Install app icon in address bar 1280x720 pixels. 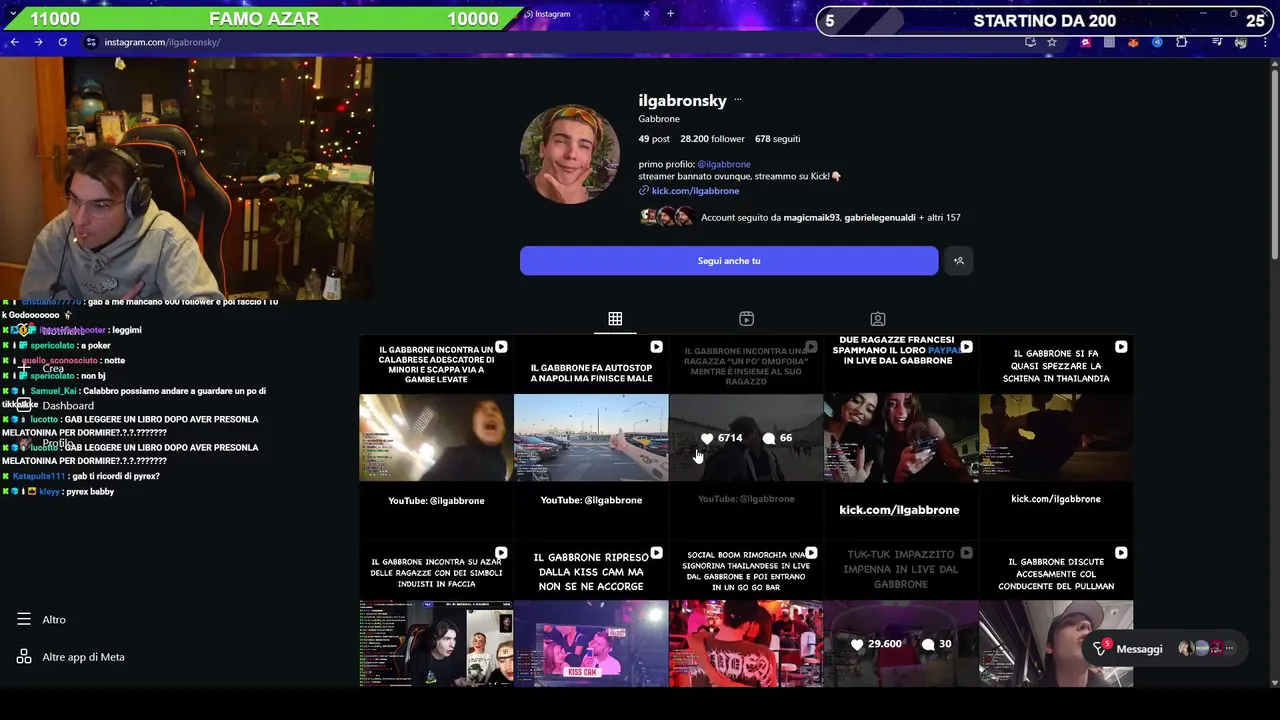coord(1030,42)
